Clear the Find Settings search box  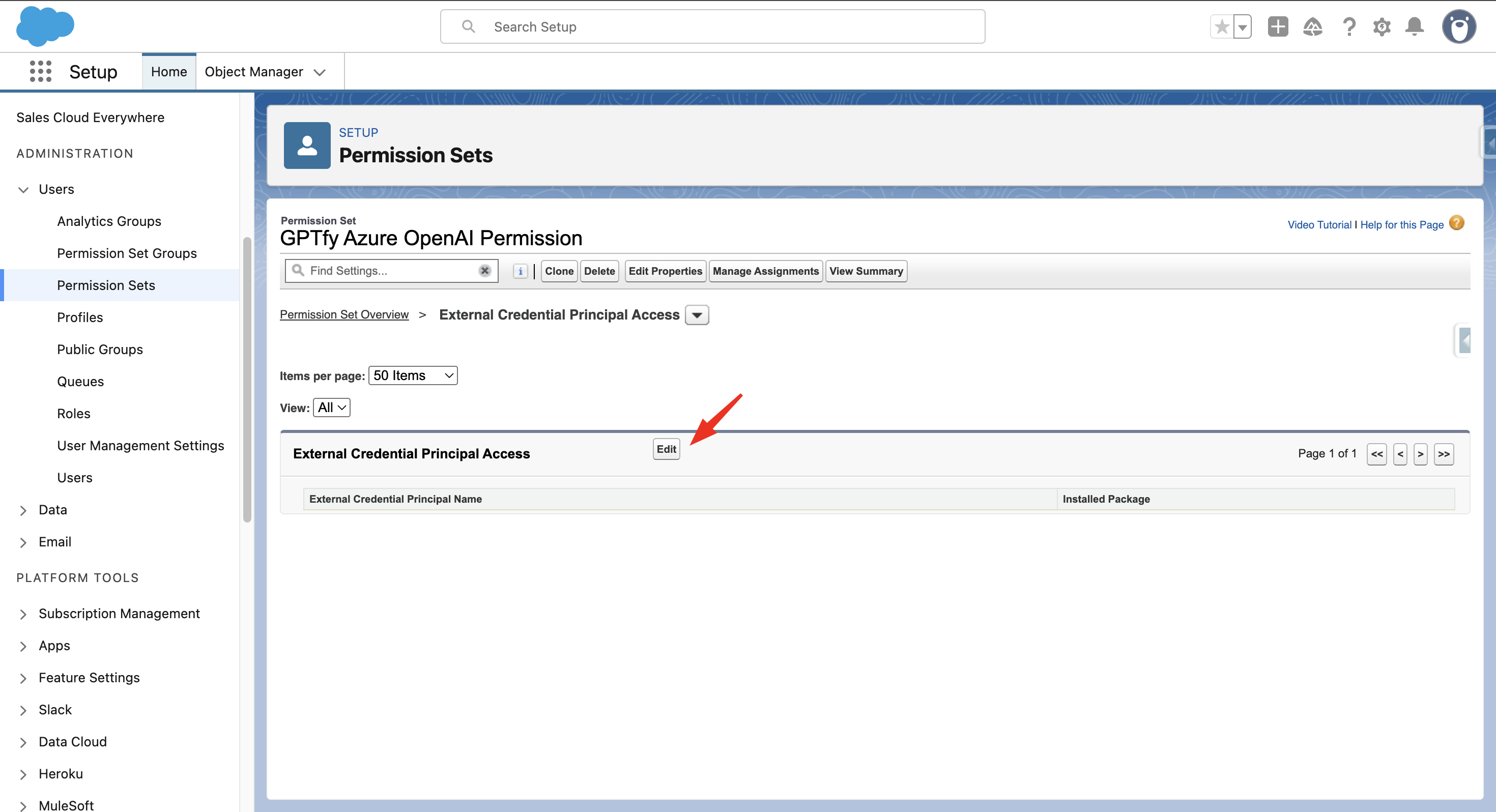484,271
